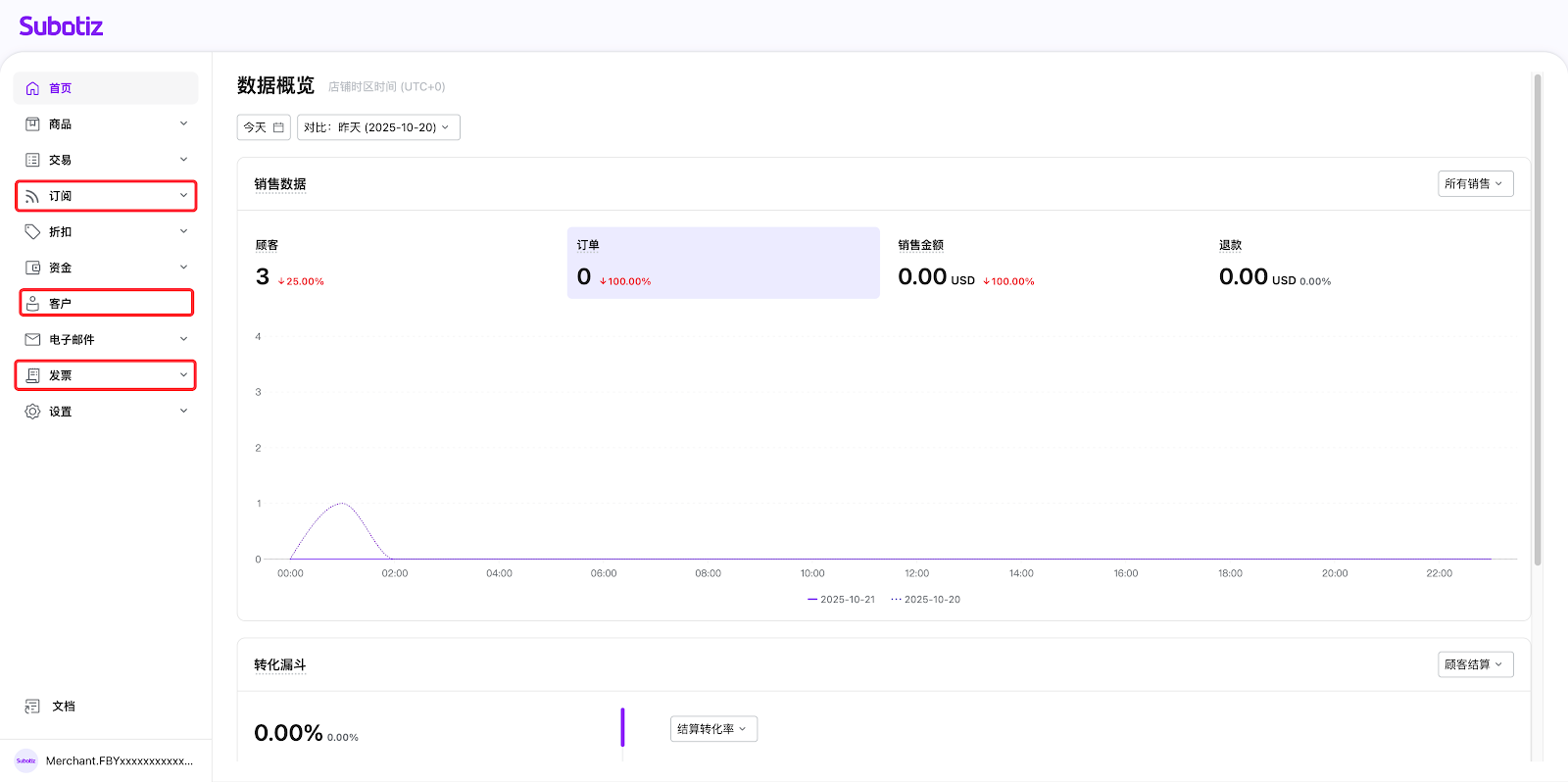This screenshot has width=1568, height=782.
Task: Open the 所有销售 dropdown
Action: click(1475, 184)
